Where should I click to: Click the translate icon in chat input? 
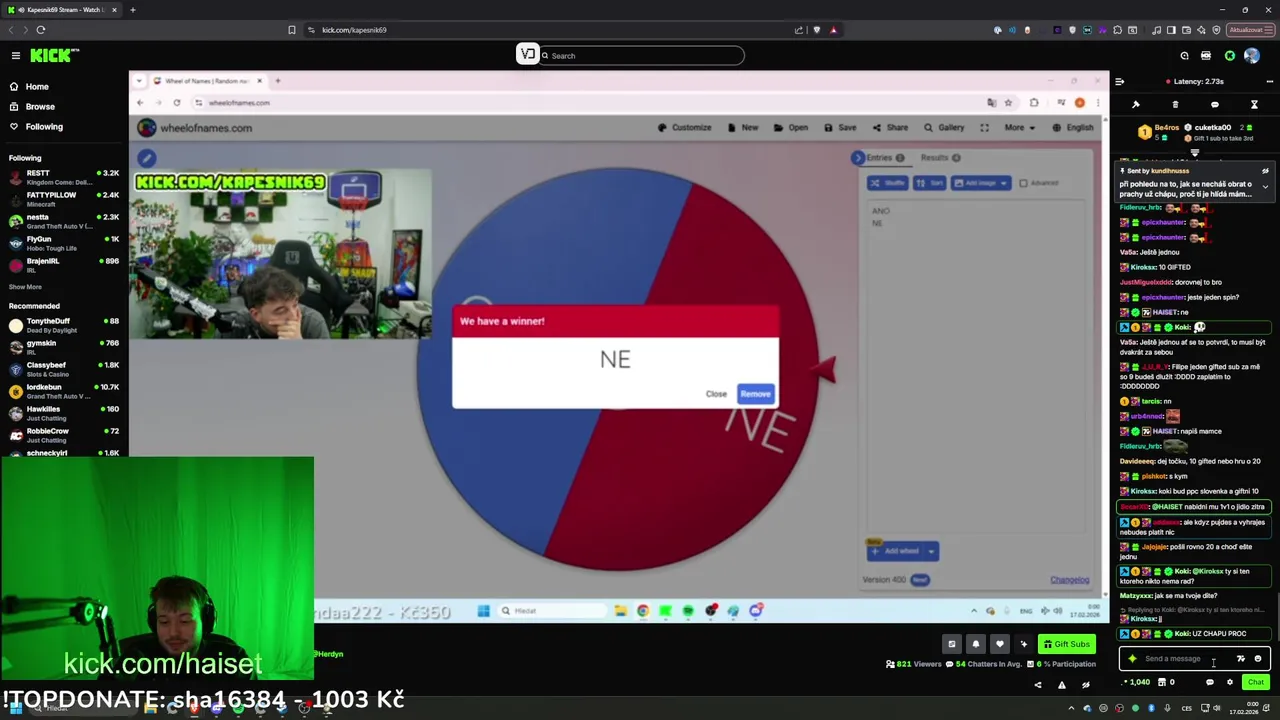(1241, 659)
